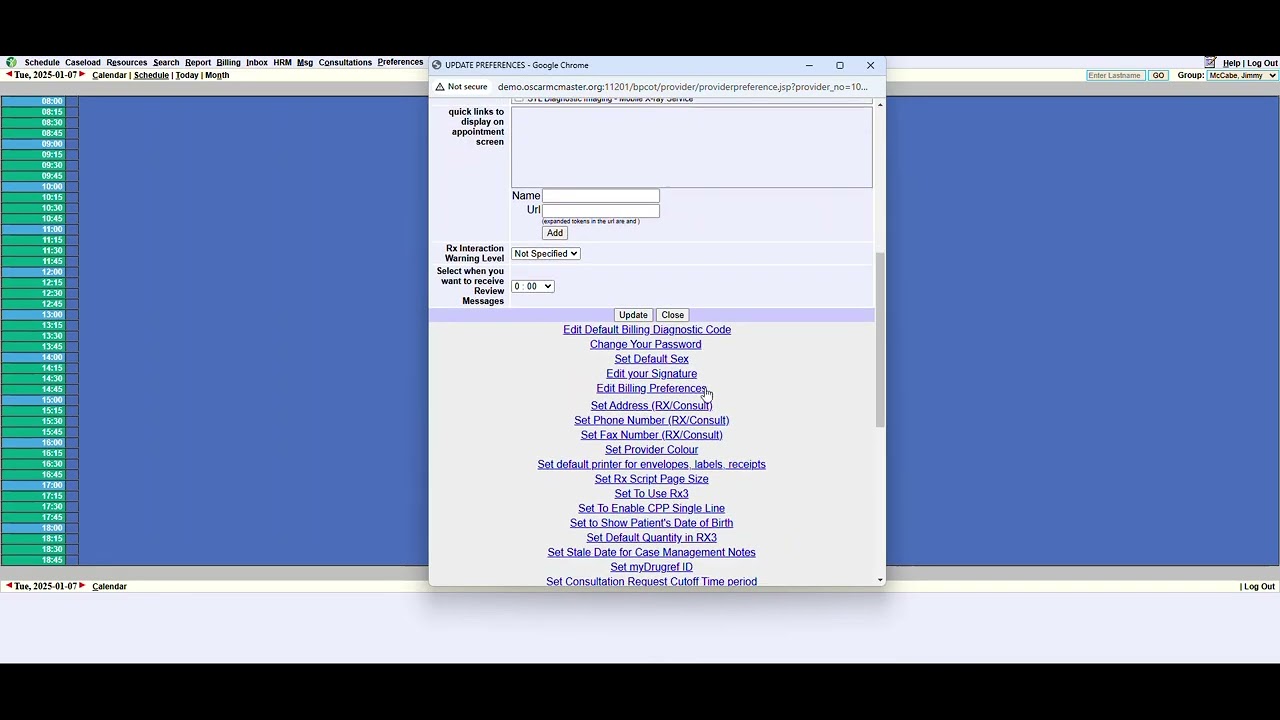Image resolution: width=1280 pixels, height=720 pixels.
Task: Click the green OSCAR logo icon
Action: (11, 62)
